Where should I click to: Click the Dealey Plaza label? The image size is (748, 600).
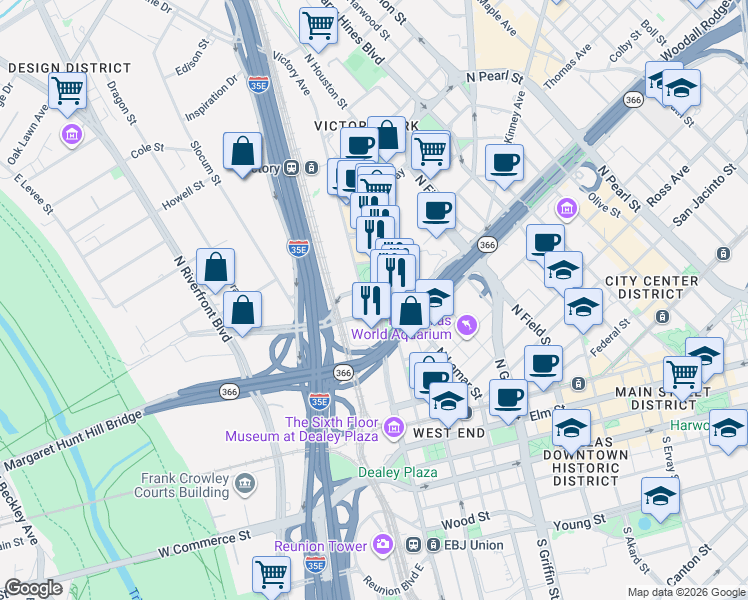click(x=398, y=473)
